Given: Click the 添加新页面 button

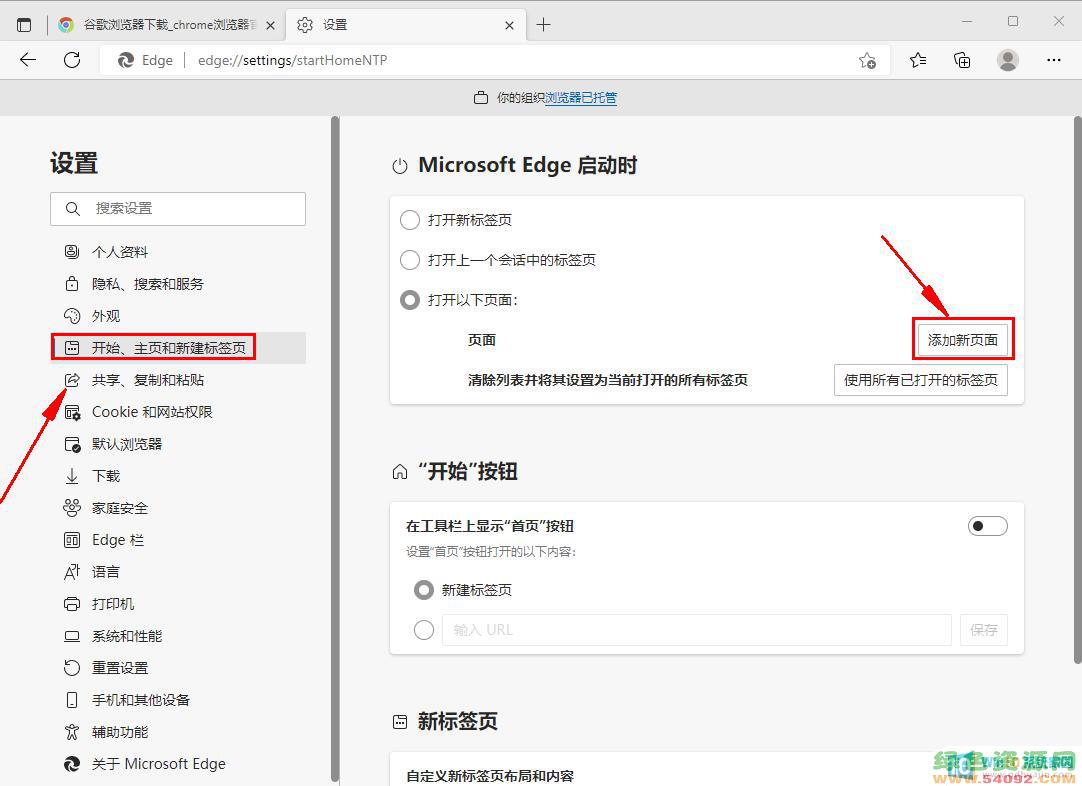Looking at the screenshot, I should [x=963, y=340].
